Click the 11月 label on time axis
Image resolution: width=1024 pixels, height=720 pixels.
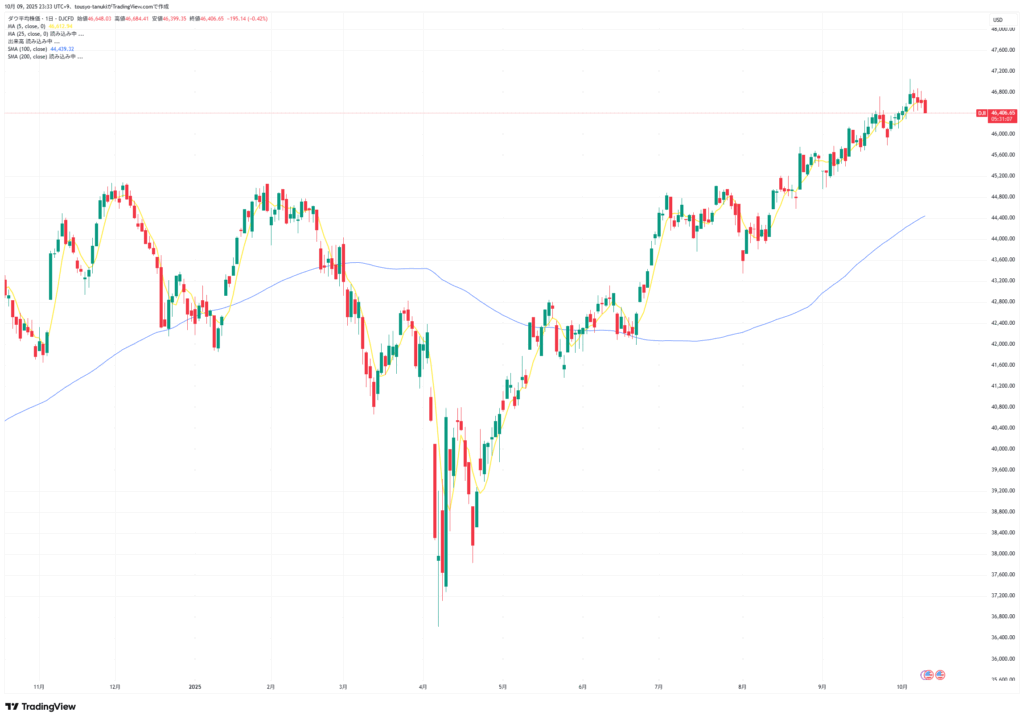click(x=39, y=687)
